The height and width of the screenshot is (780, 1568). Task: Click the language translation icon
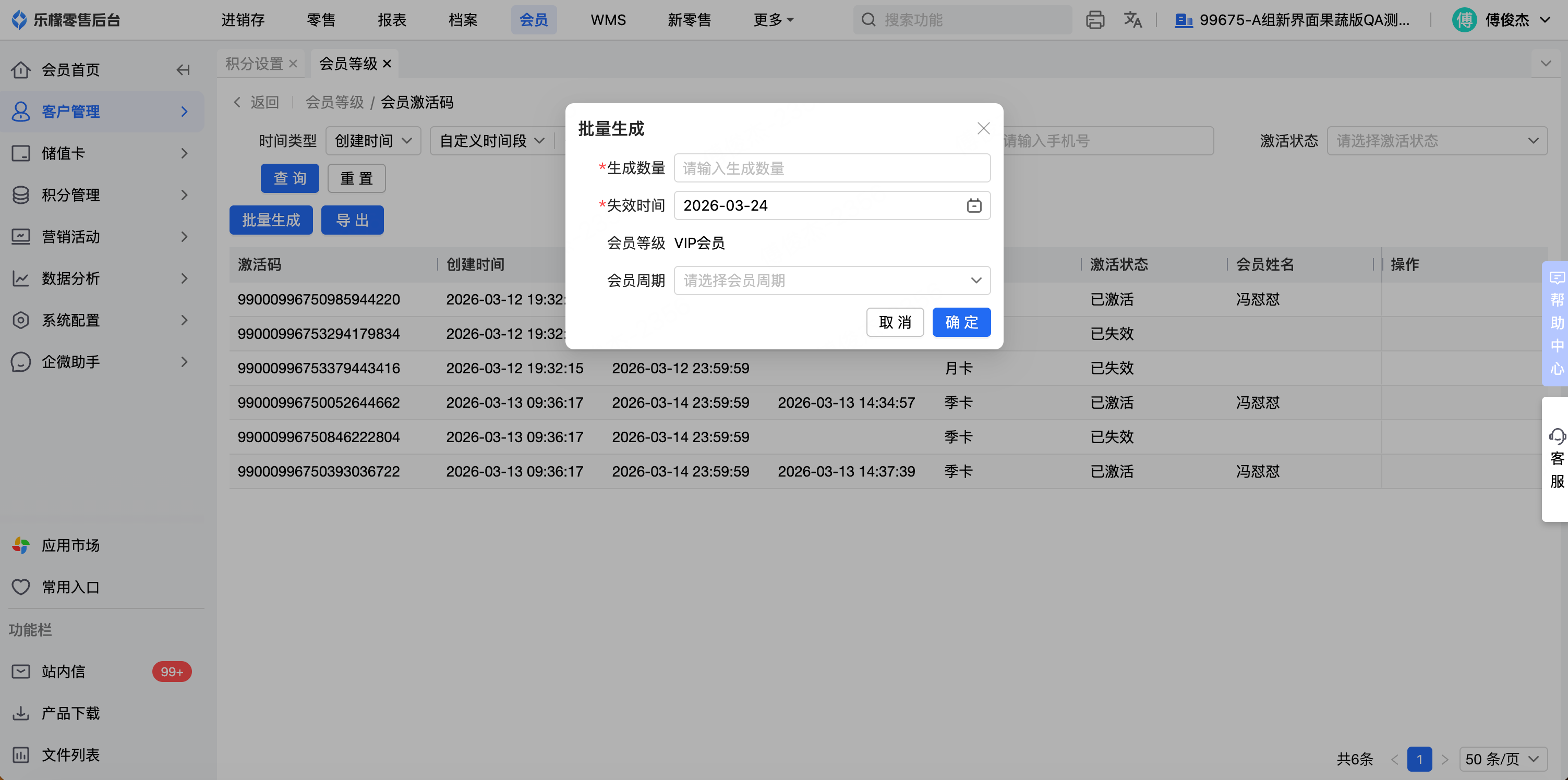click(1132, 20)
